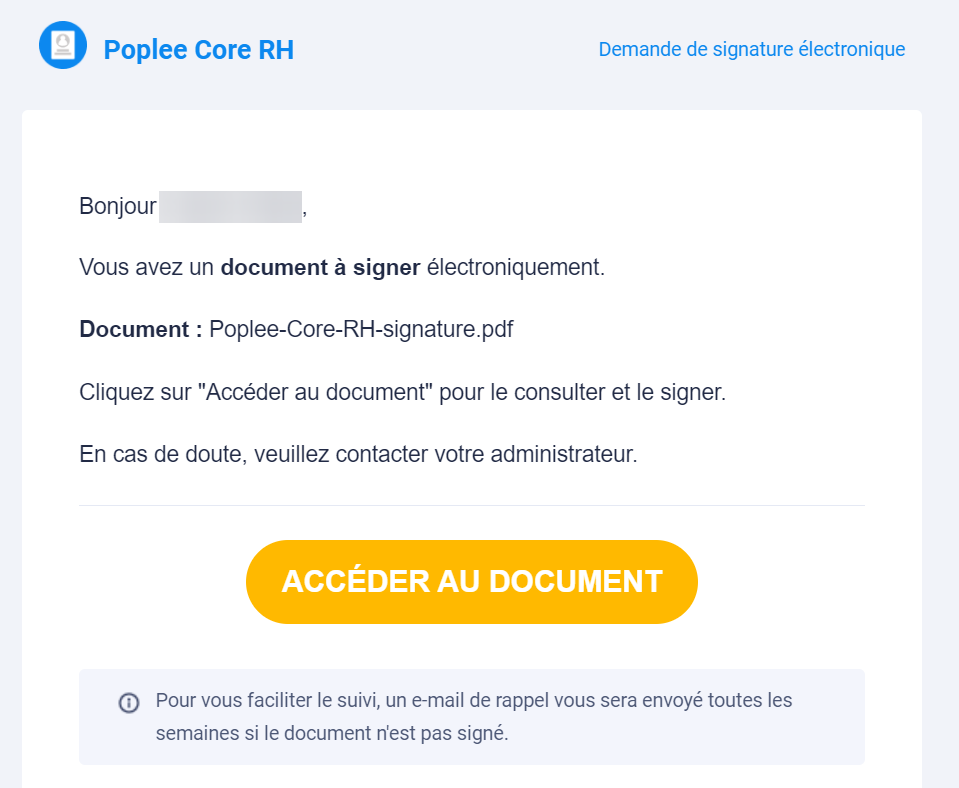959x788 pixels.
Task: Click the ACCÉDER AU DOCUMENT button
Action: [472, 582]
